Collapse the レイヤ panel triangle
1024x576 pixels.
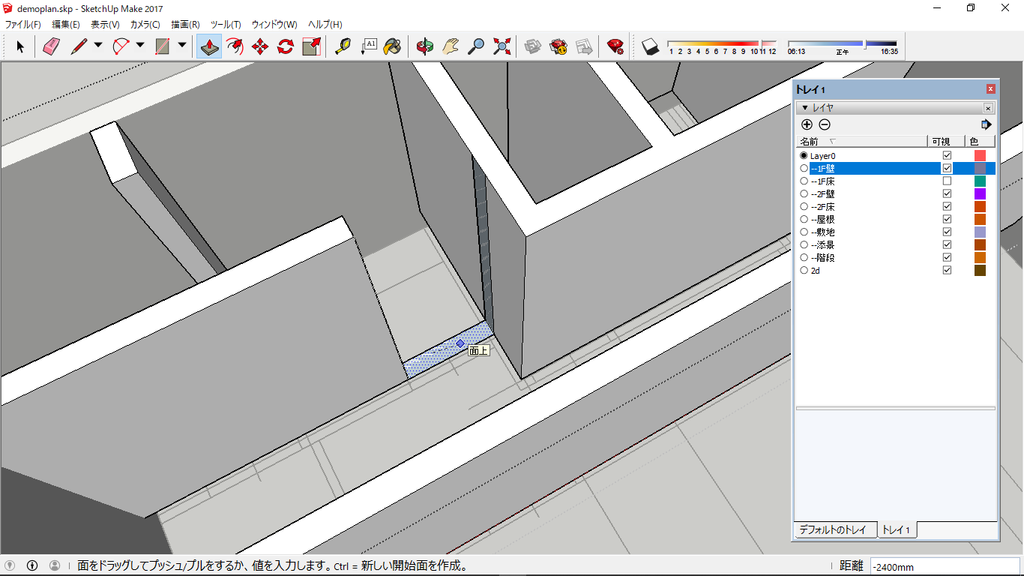(805, 108)
